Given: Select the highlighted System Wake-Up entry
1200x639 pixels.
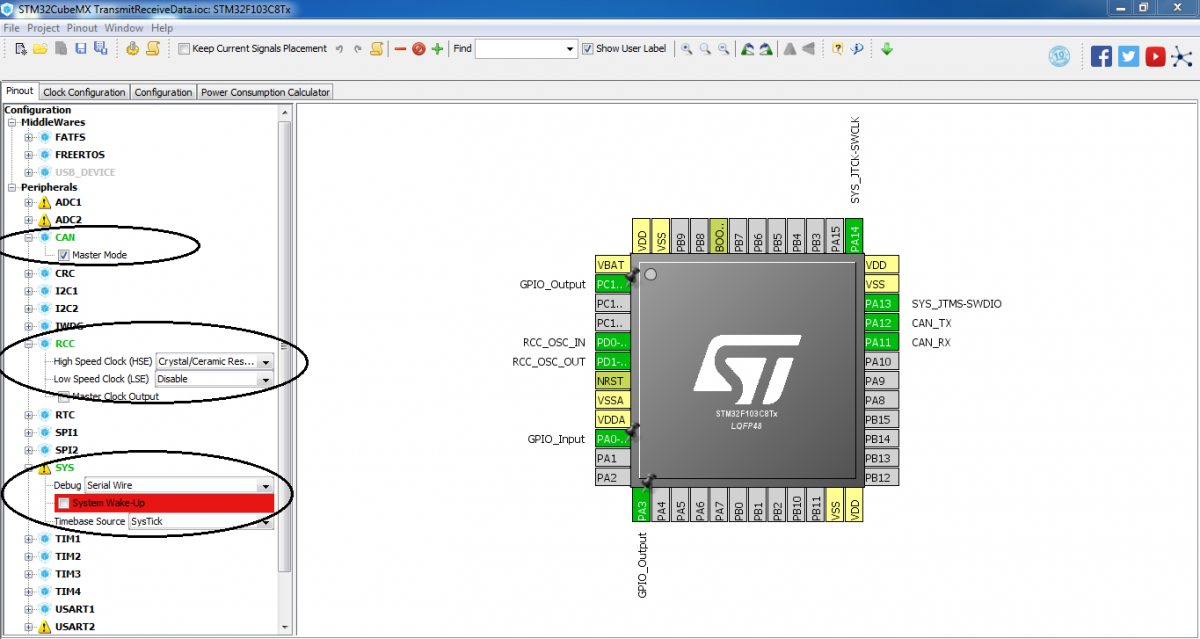Looking at the screenshot, I should (x=165, y=503).
